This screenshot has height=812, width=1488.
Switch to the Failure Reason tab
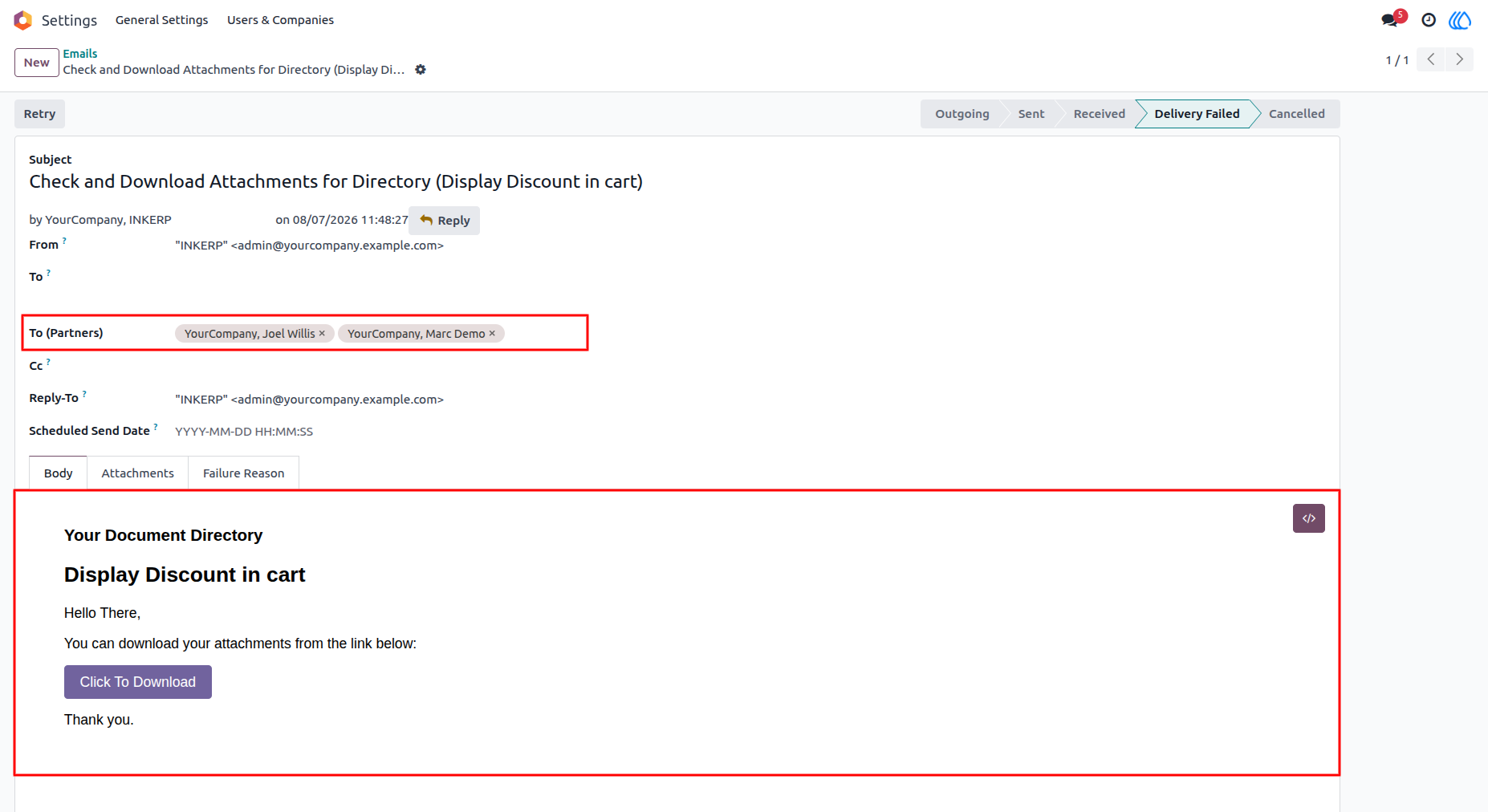[x=244, y=473]
